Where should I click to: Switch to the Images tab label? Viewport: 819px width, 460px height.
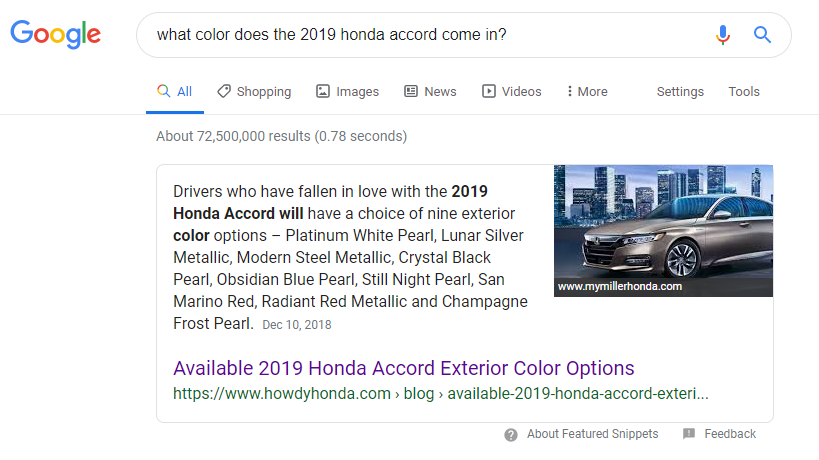(357, 92)
